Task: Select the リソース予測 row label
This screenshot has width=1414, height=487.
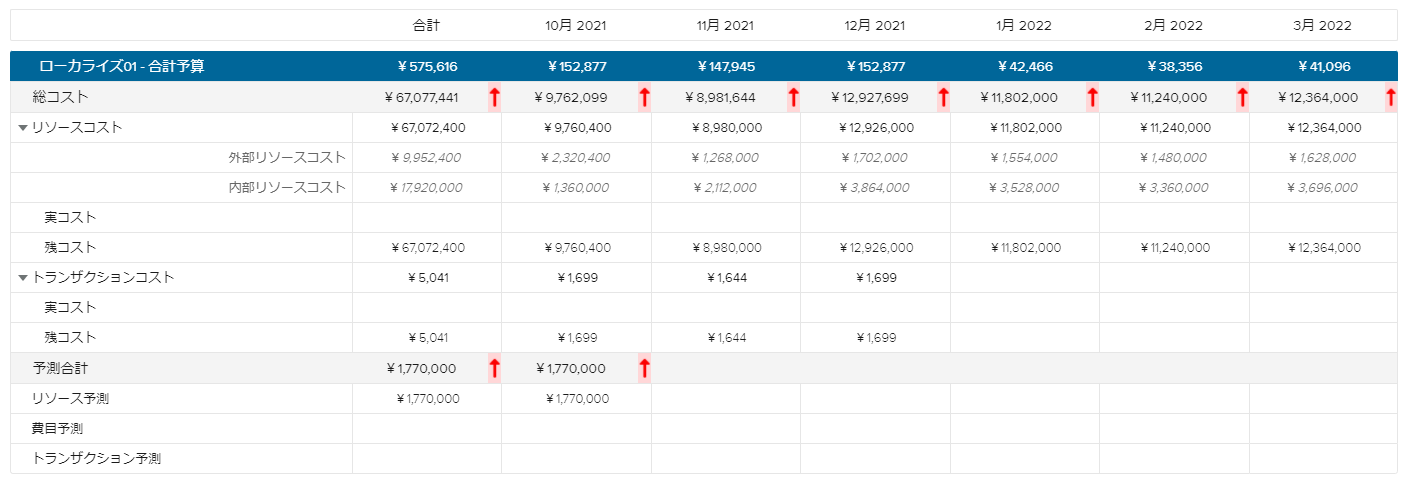Action: tap(70, 399)
